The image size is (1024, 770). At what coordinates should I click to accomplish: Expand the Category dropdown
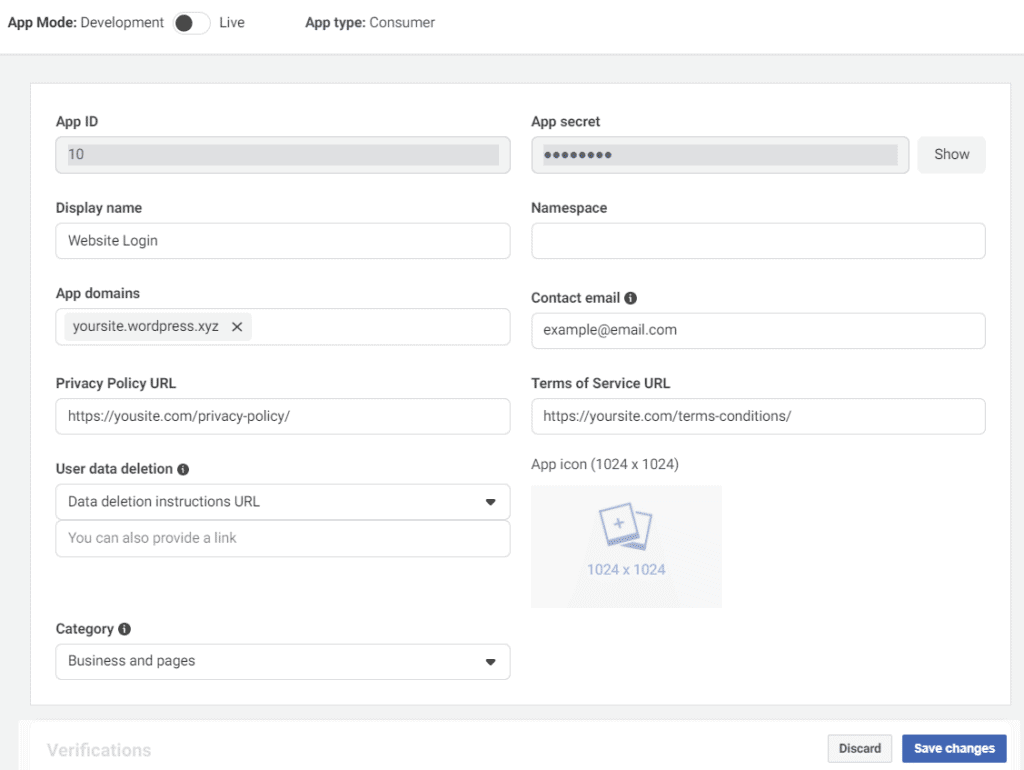click(x=282, y=661)
